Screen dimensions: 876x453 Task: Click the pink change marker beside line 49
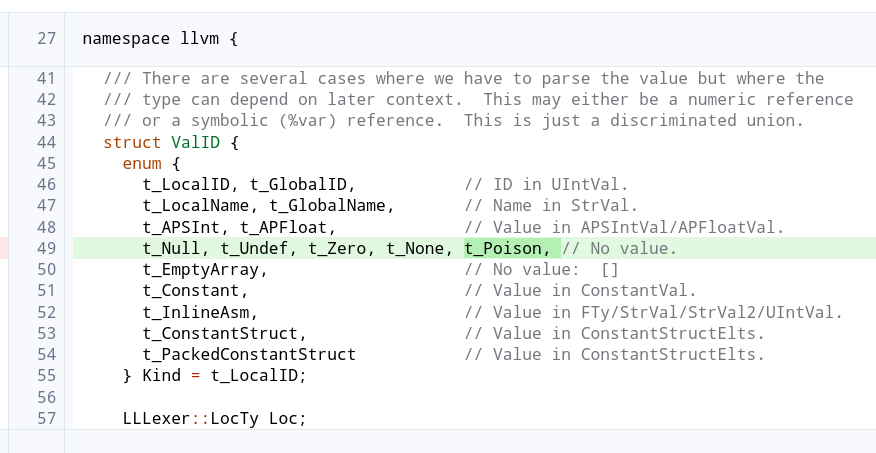pyautogui.click(x=4, y=248)
